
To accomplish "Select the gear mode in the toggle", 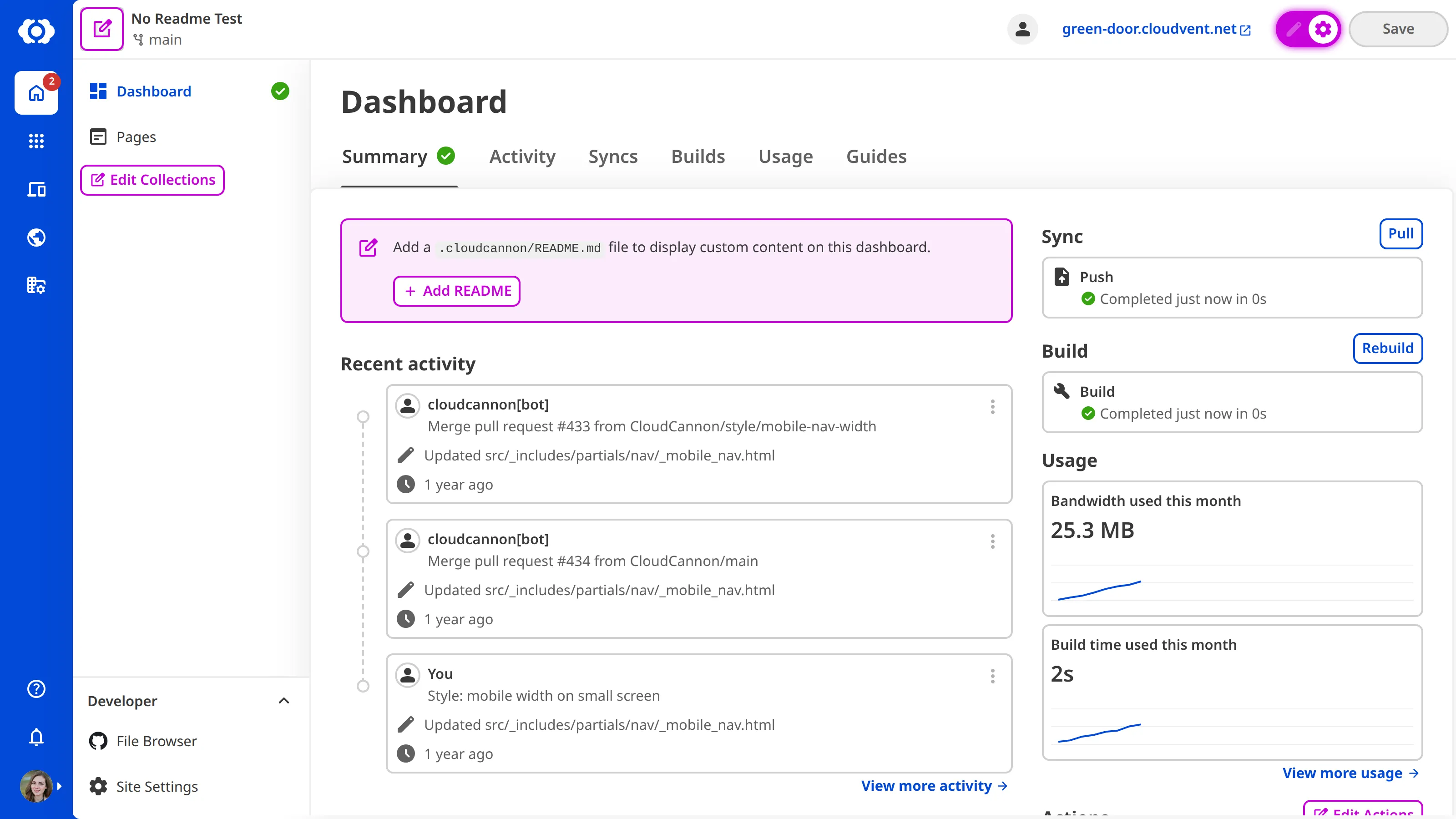I will tap(1323, 29).
